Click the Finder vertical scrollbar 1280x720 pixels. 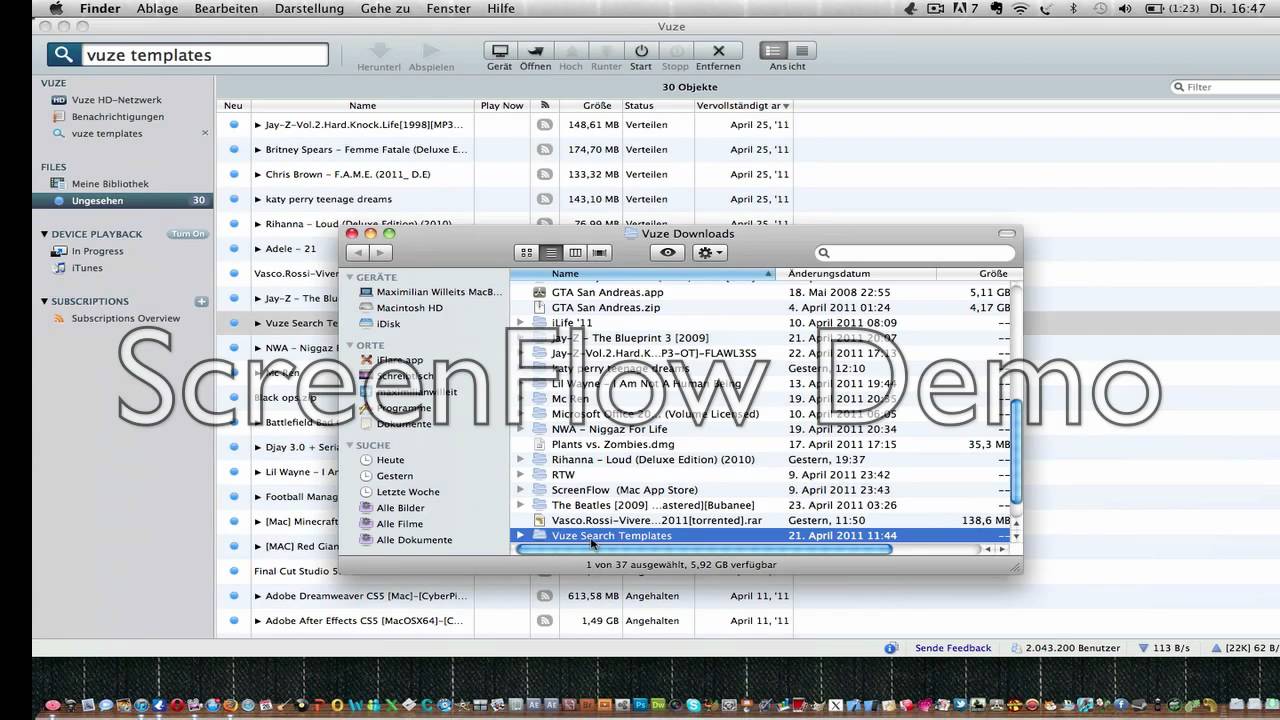point(1016,452)
